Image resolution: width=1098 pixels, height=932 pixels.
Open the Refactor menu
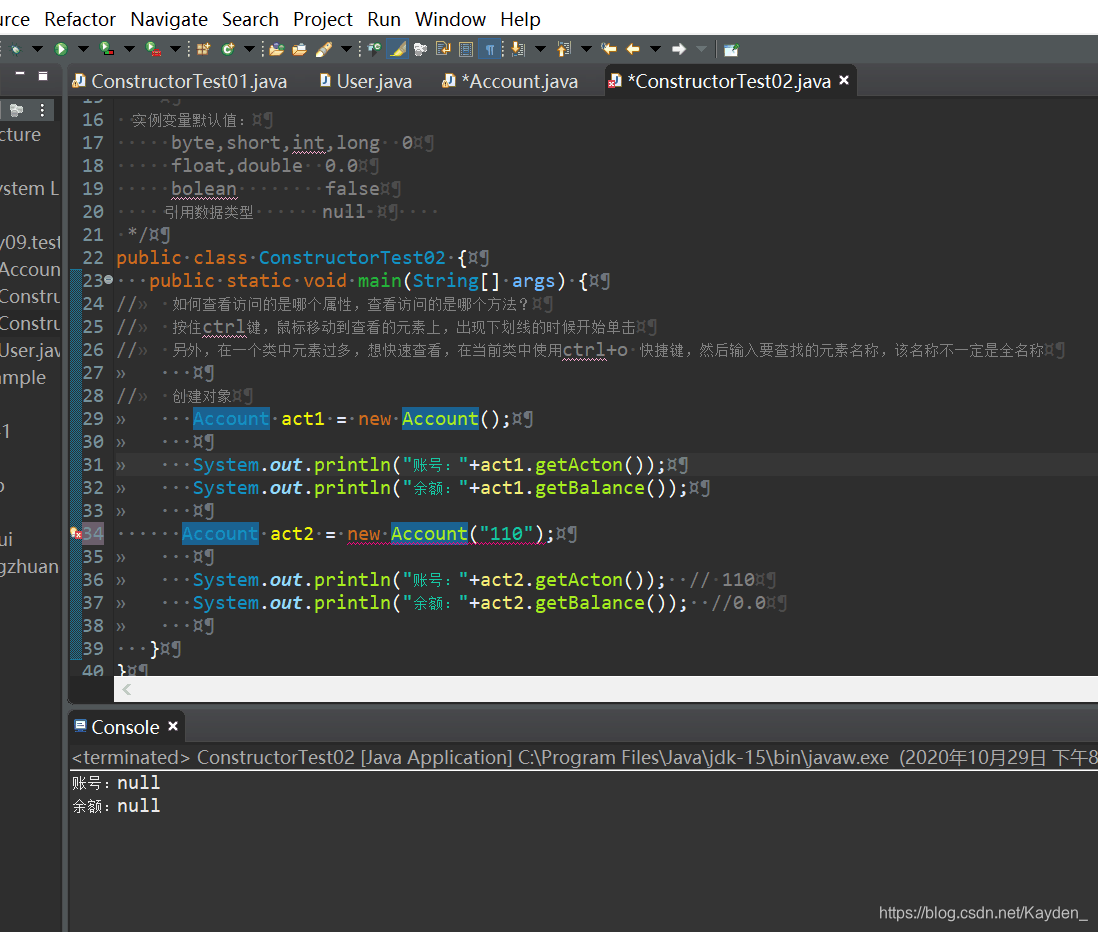click(80, 19)
